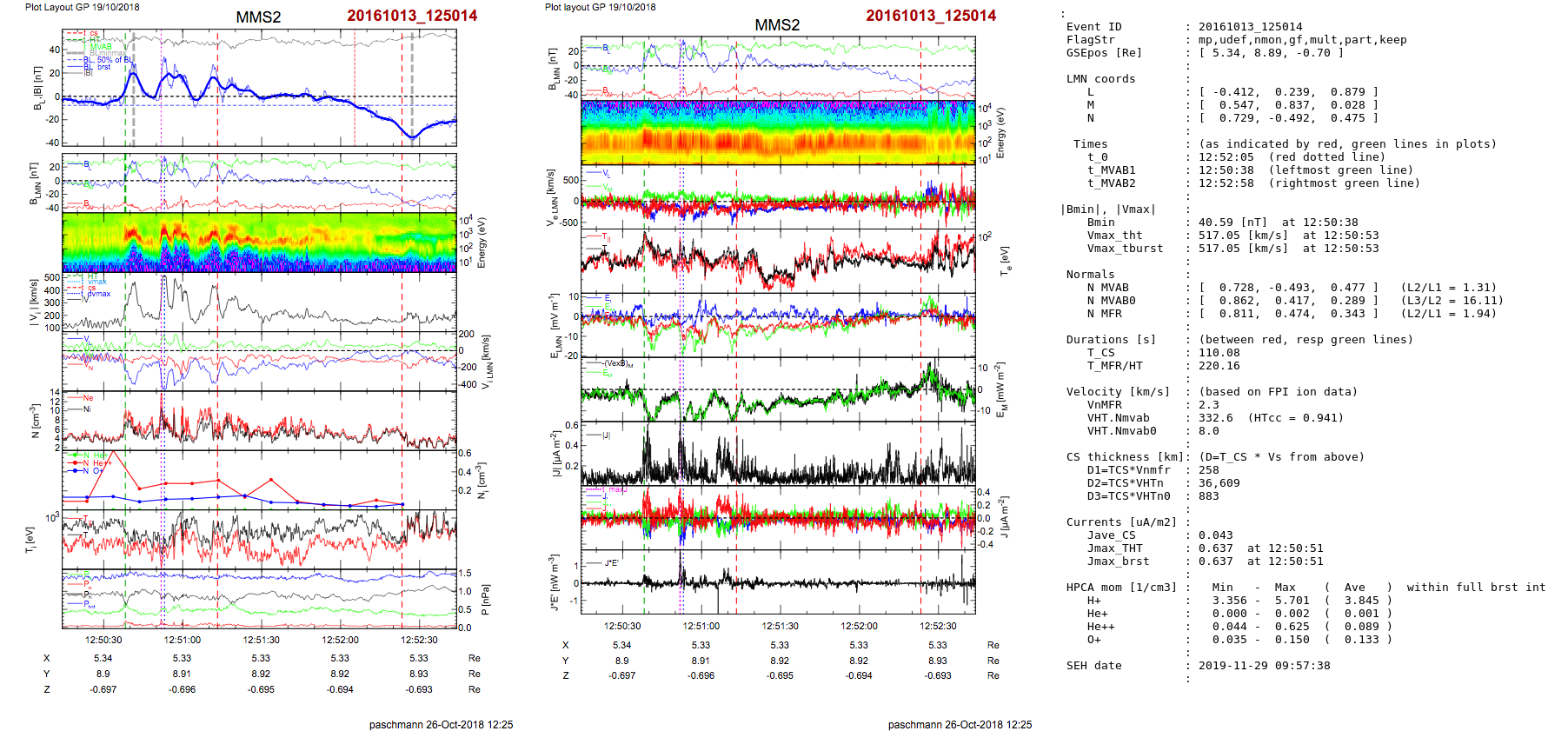This screenshot has height=731, width=1568.
Task: Select the thickness value "36,609"
Action: click(x=1219, y=483)
